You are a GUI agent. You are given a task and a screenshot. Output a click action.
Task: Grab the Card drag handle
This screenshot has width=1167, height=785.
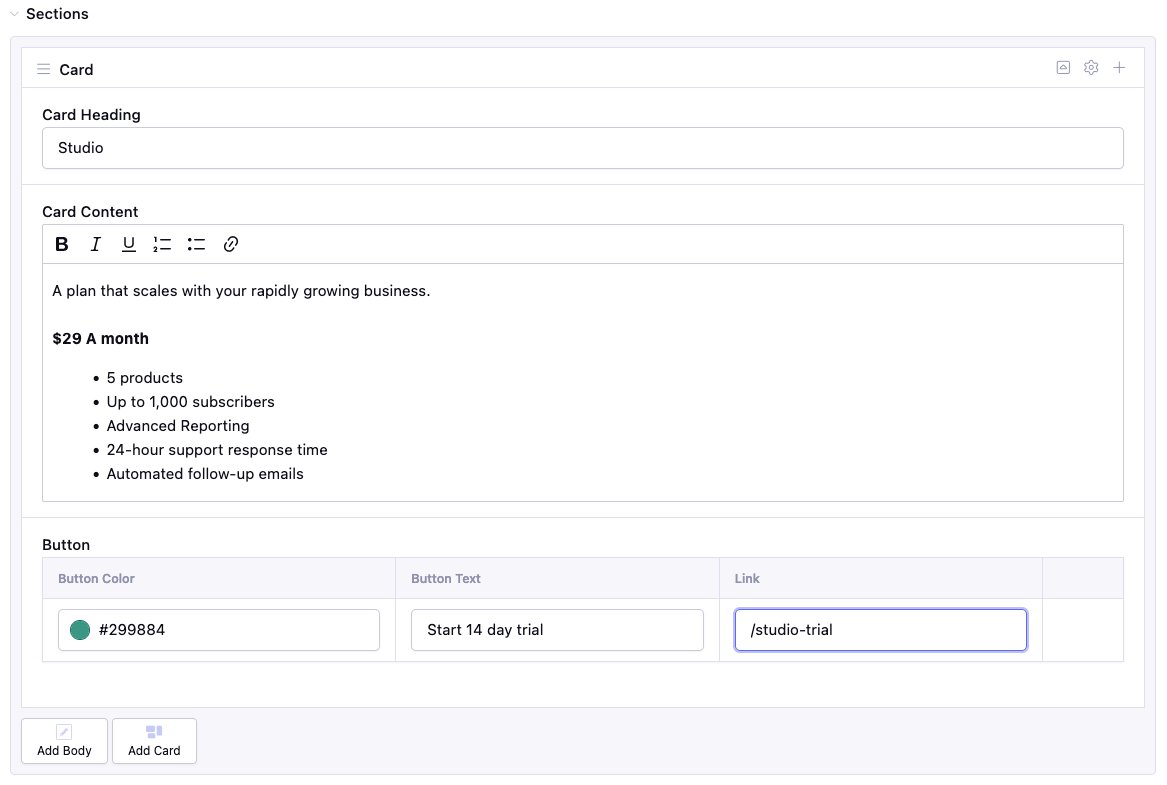[x=43, y=68]
